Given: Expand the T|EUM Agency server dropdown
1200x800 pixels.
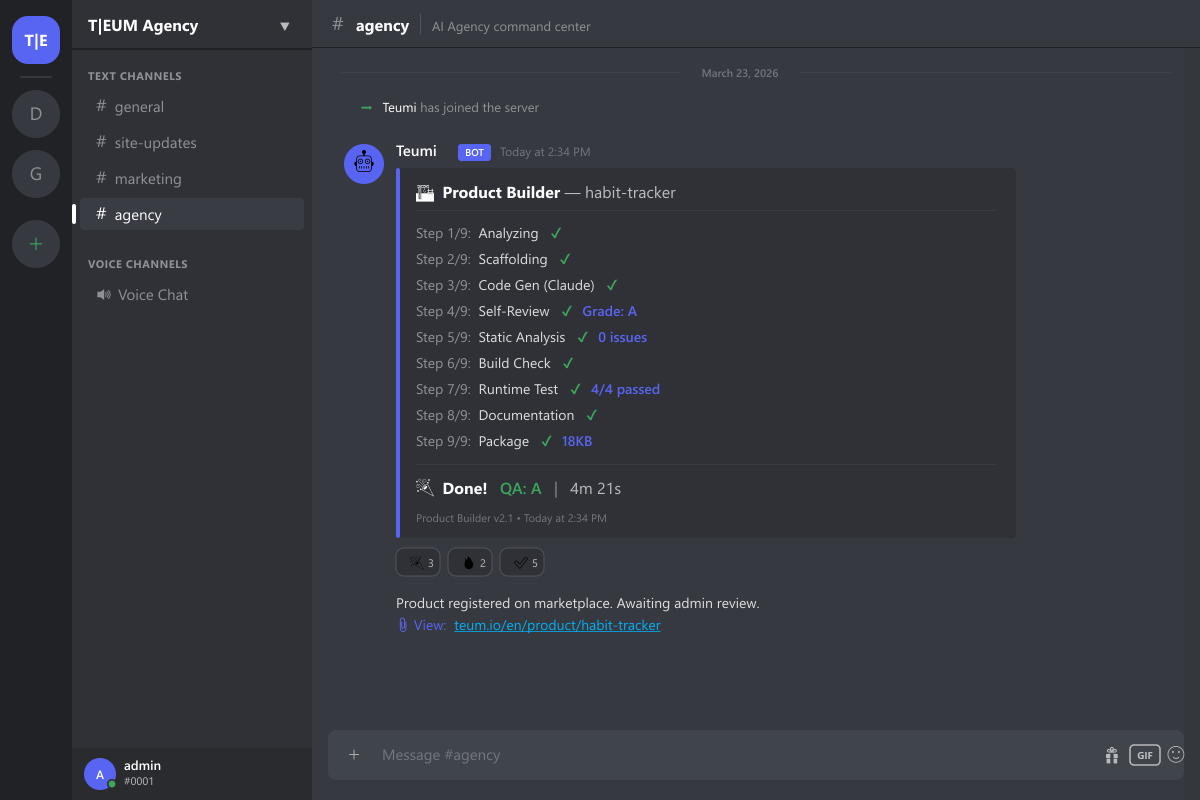Looking at the screenshot, I should pos(285,26).
